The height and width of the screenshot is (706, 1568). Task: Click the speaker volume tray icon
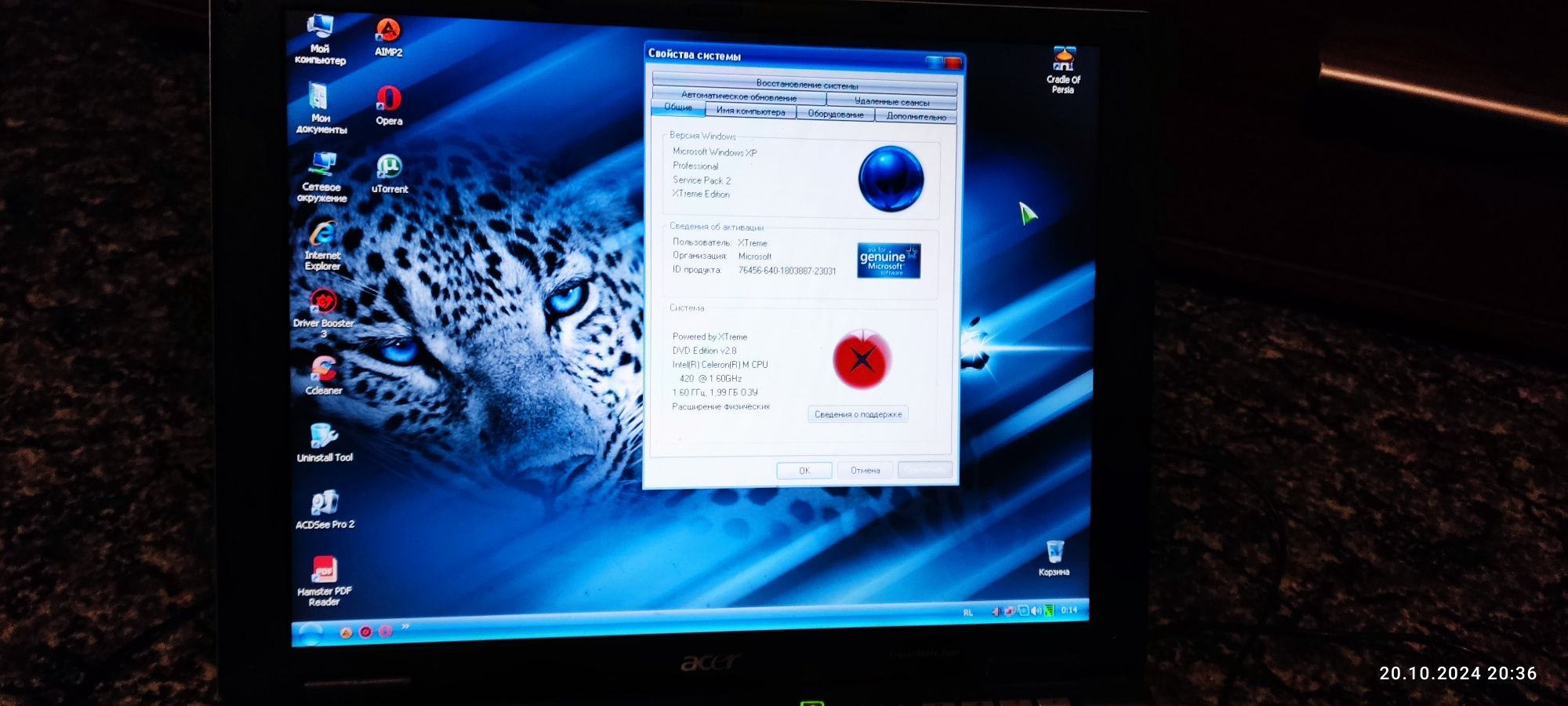coord(1036,610)
